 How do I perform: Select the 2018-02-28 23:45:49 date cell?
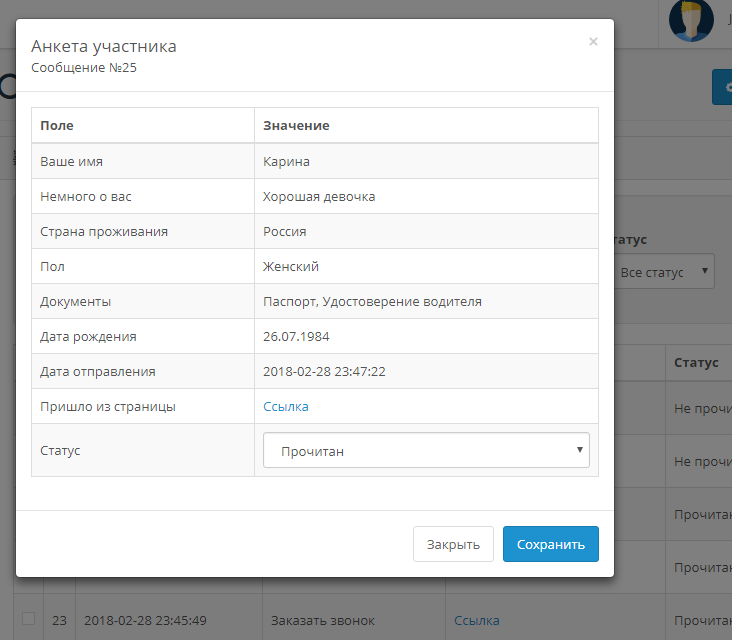pyautogui.click(x=145, y=620)
